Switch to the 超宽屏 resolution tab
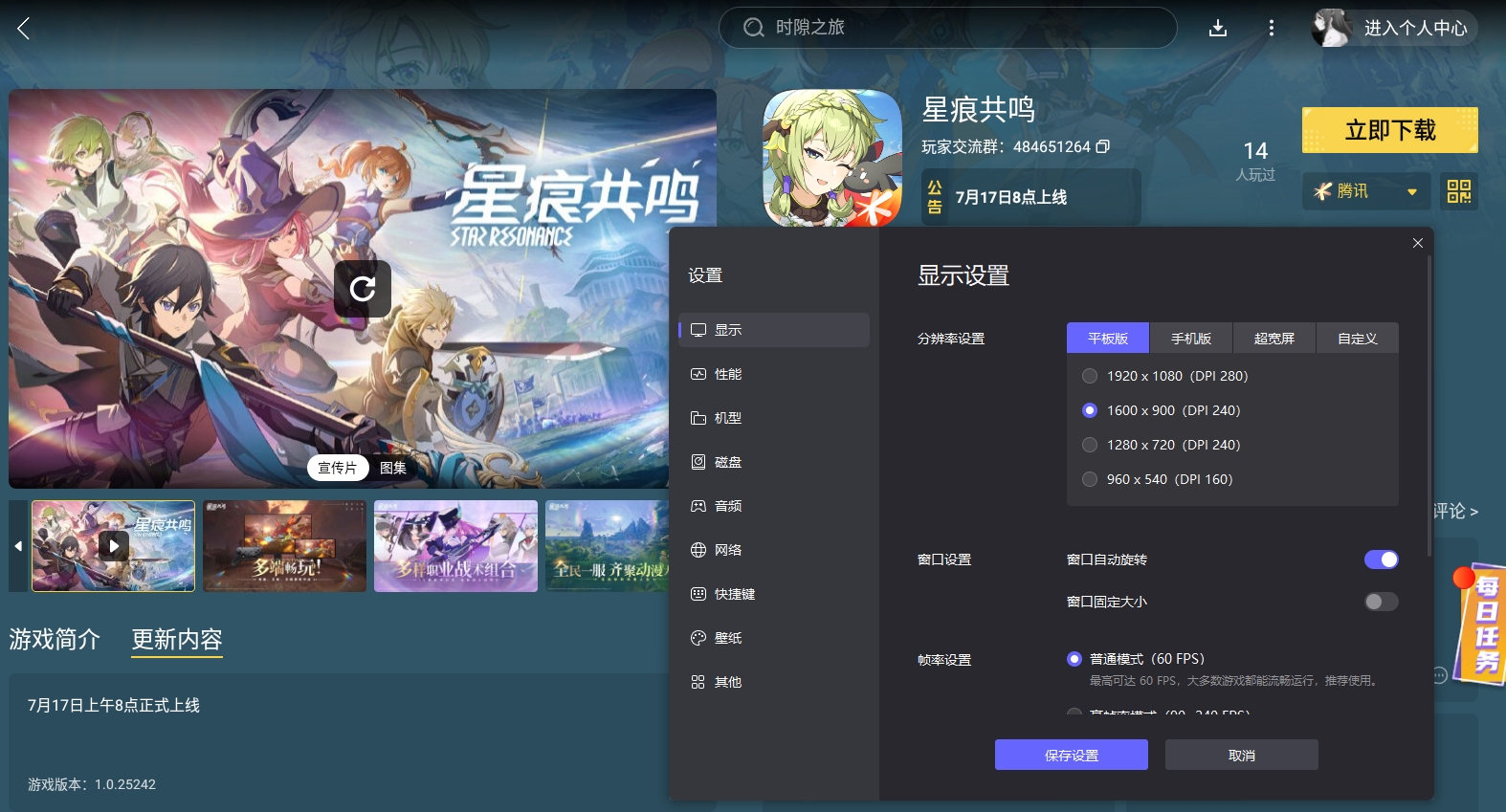The width and height of the screenshot is (1506, 812). (1274, 339)
